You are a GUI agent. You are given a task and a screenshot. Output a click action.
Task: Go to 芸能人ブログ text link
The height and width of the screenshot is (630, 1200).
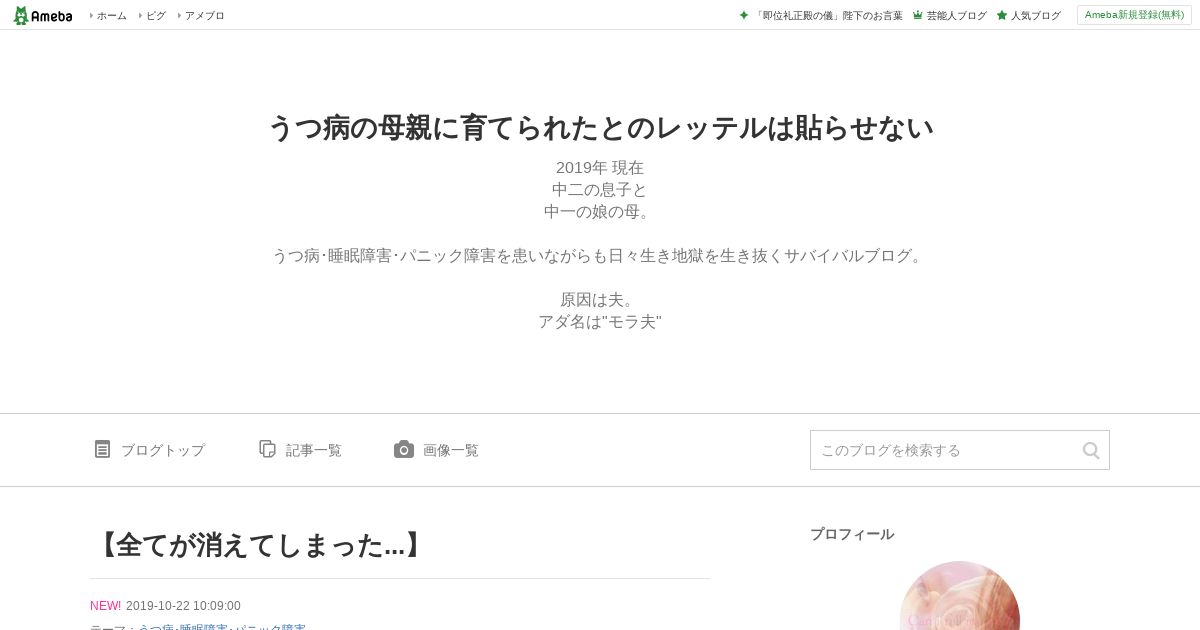(956, 16)
